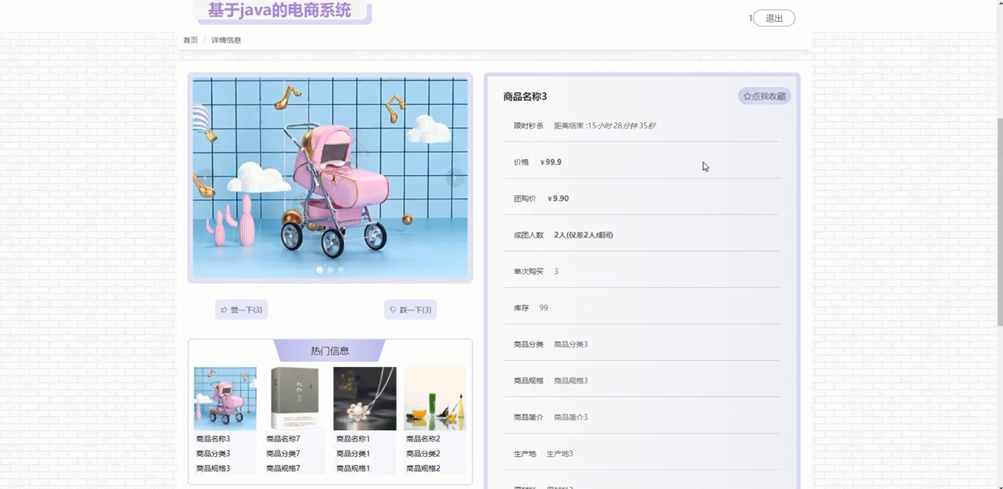Open the 首页 breadcrumb link
The height and width of the screenshot is (489, 1003).
coord(191,40)
